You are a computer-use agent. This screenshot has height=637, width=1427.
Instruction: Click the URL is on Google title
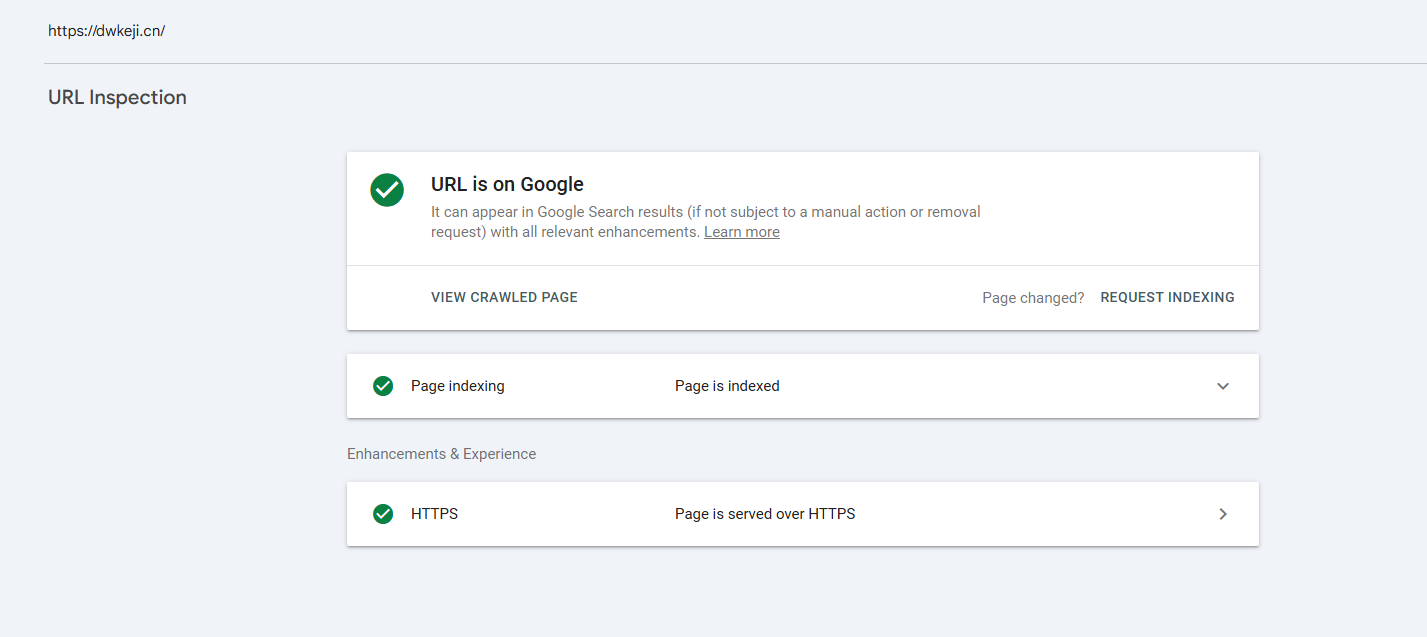[507, 184]
